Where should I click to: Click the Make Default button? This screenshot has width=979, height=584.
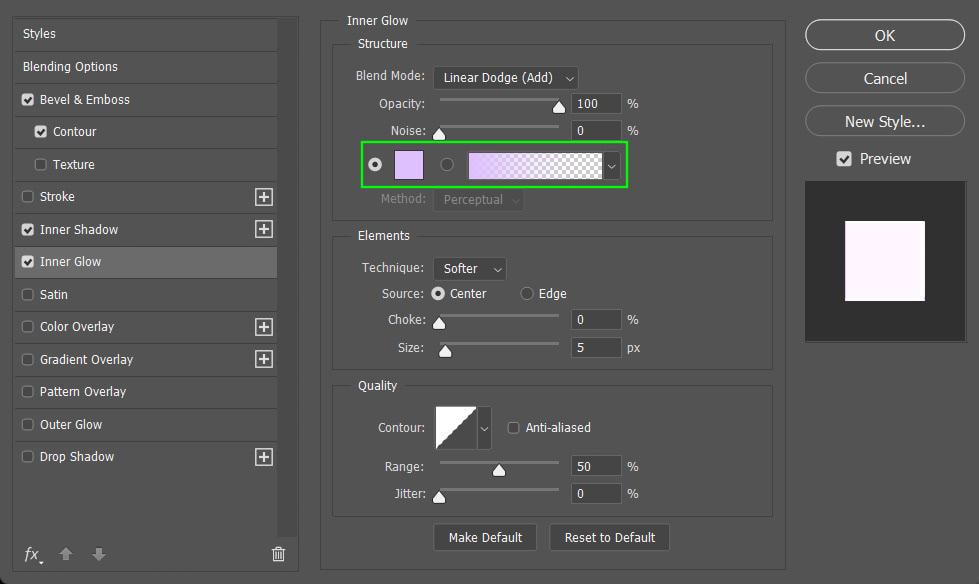coord(485,537)
